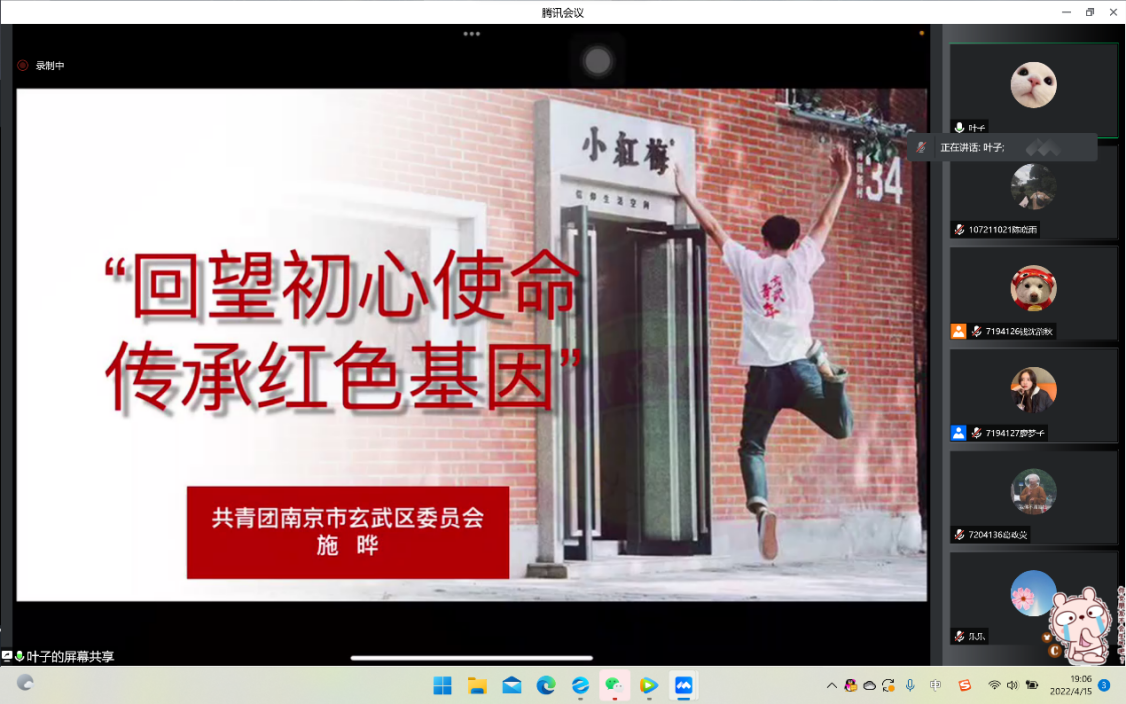
Task: Click the muted mic icon beside 7204136
Action: point(959,535)
